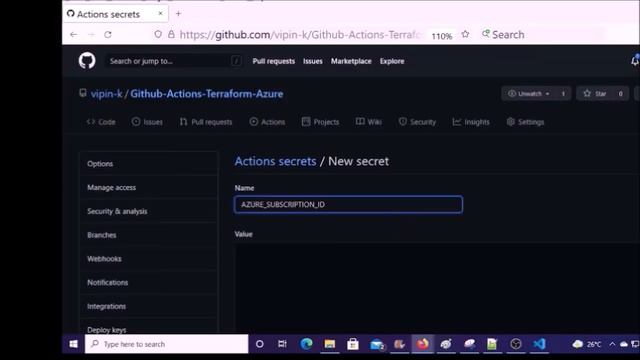This screenshot has width=640, height=360.
Task: Expand the Unwatch dropdown
Action: pos(529,94)
